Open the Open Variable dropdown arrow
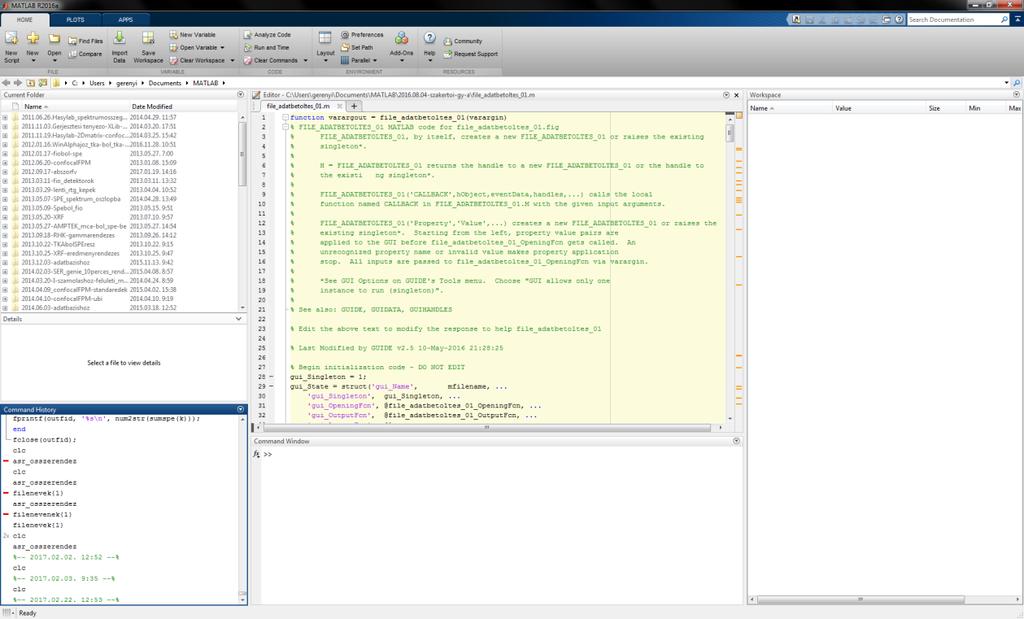Image resolution: width=1024 pixels, height=619 pixels. pyautogui.click(x=223, y=48)
